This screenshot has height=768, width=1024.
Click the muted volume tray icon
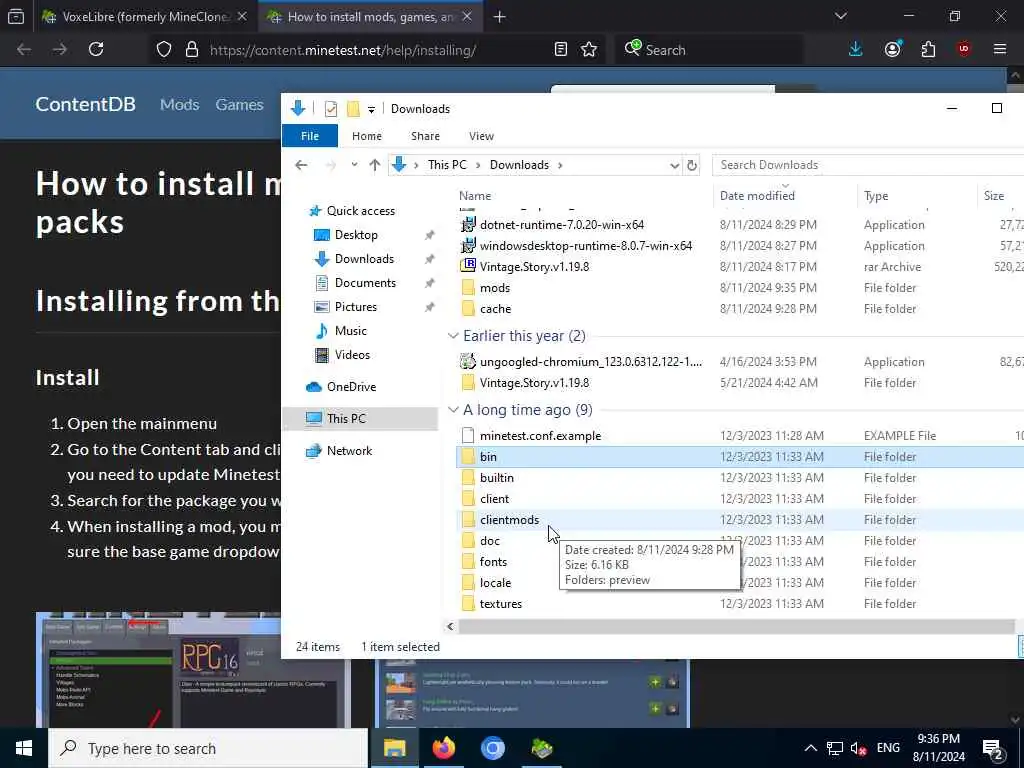click(x=858, y=748)
